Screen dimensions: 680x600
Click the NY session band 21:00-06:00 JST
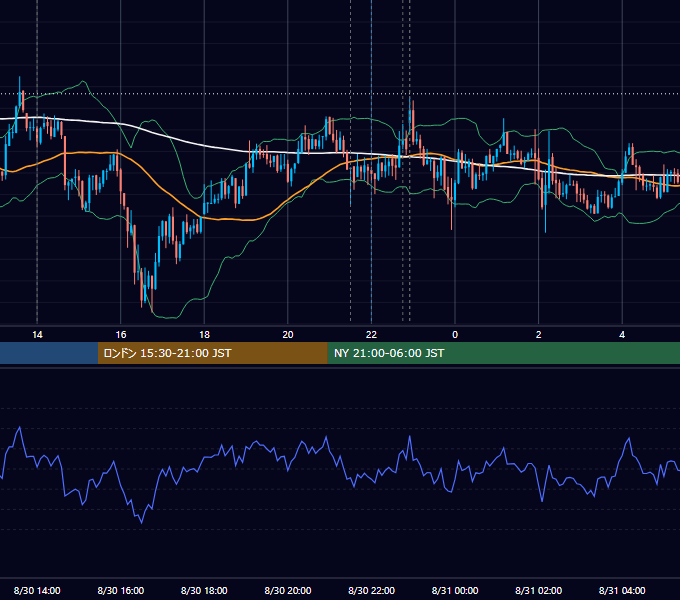[x=503, y=353]
